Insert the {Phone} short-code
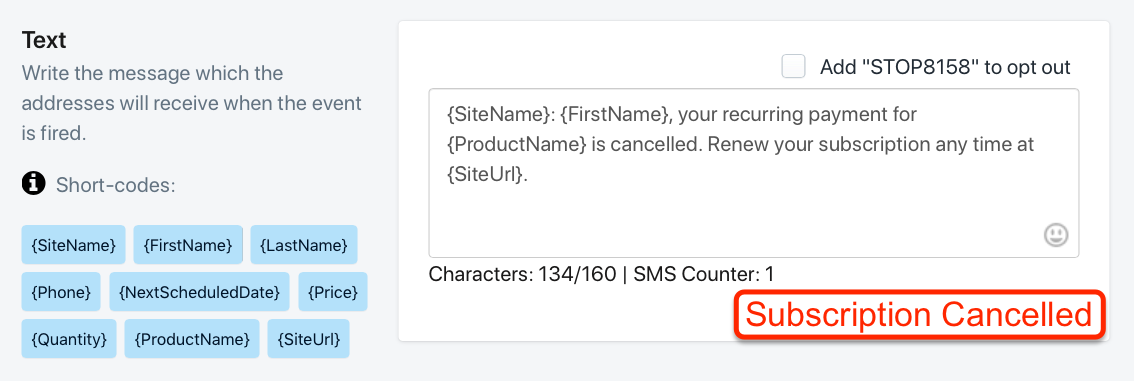1134x381 pixels. coord(61,292)
